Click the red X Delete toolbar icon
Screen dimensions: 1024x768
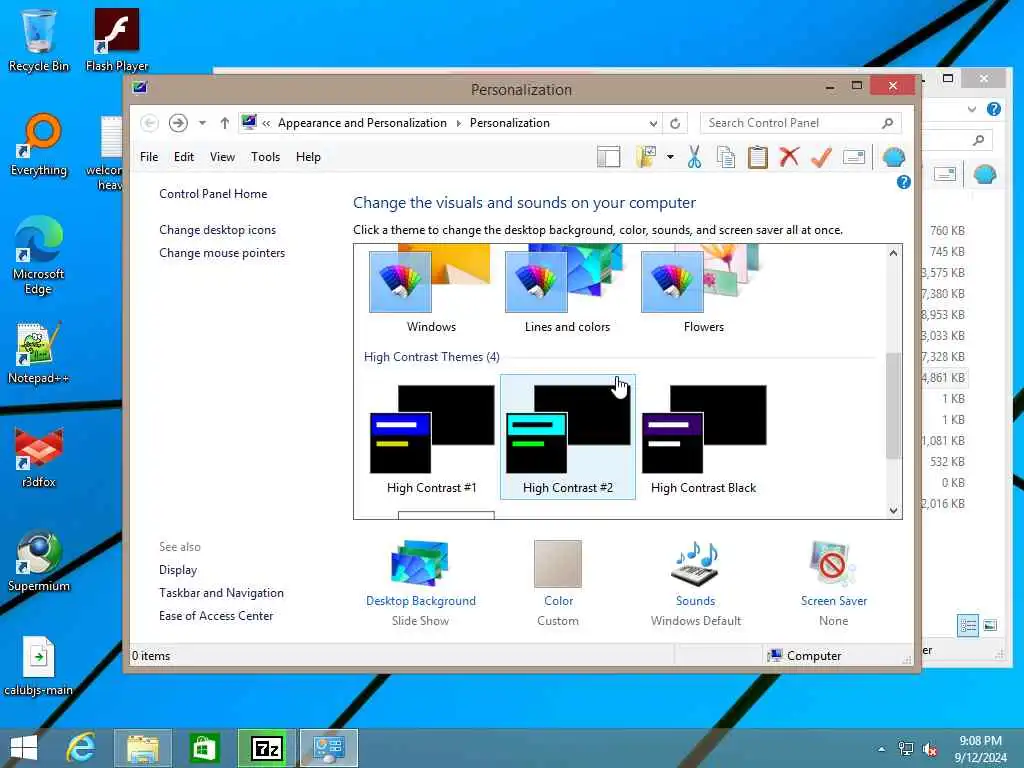click(790, 157)
